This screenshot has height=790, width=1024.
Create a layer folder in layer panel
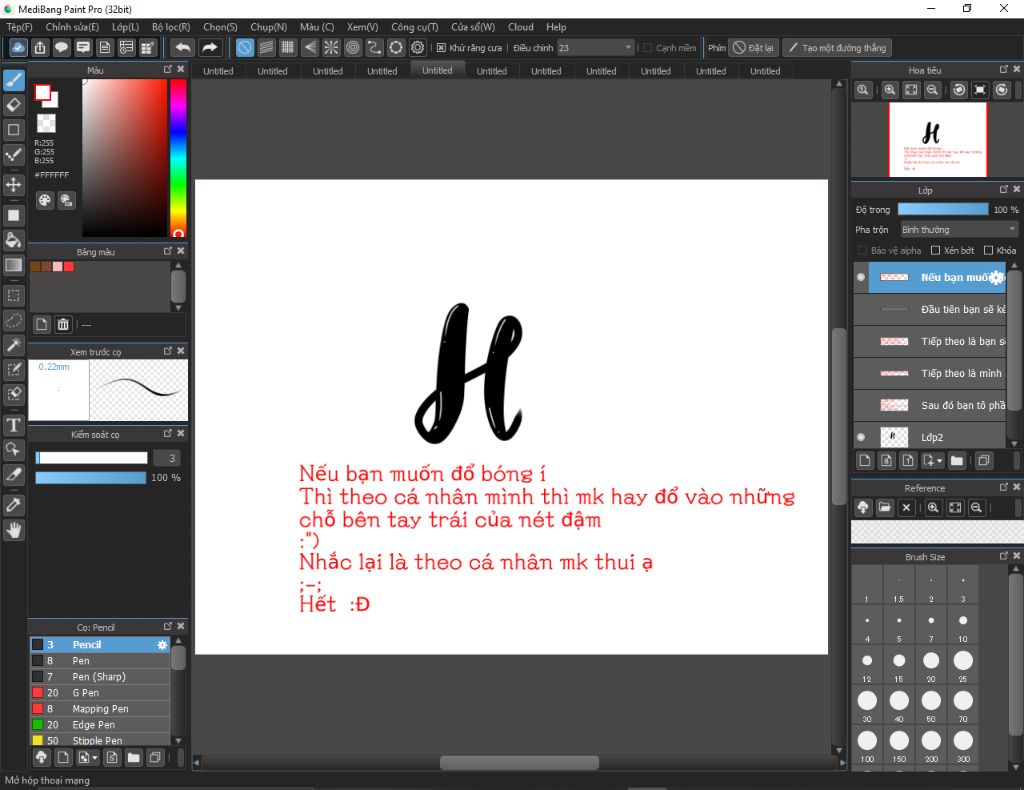(957, 461)
